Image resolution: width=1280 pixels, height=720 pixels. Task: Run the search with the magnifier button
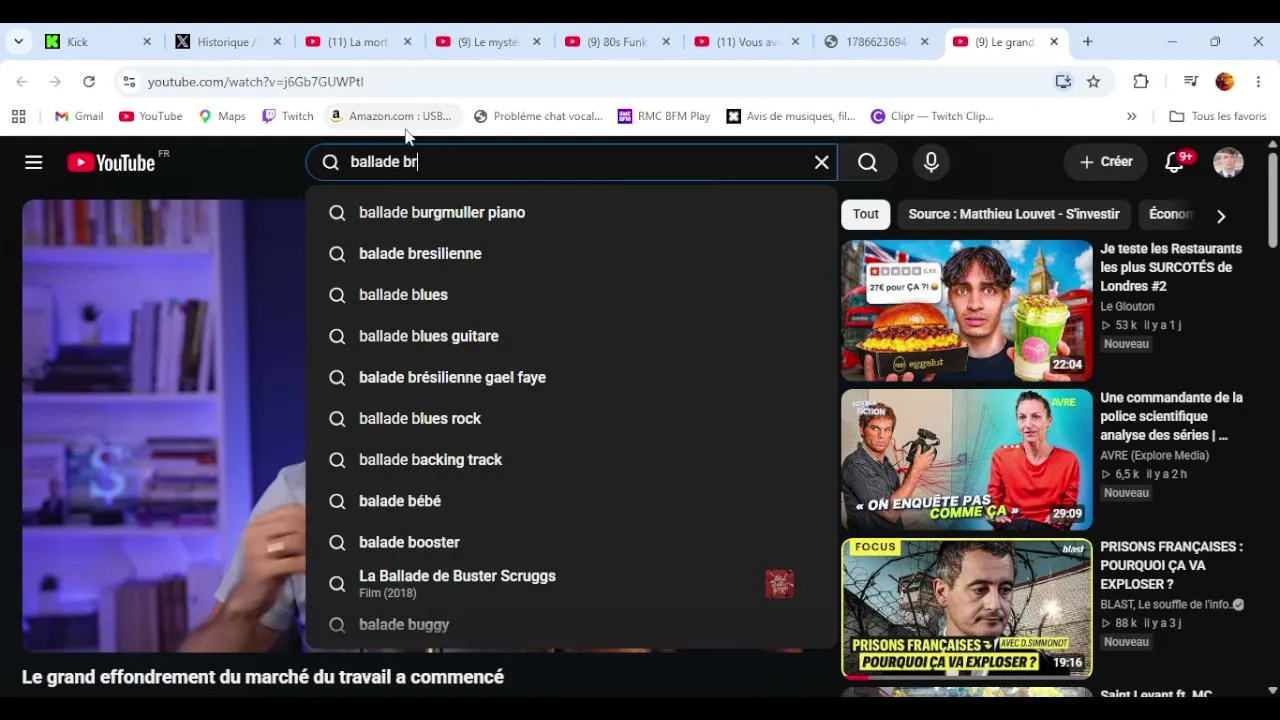click(868, 162)
